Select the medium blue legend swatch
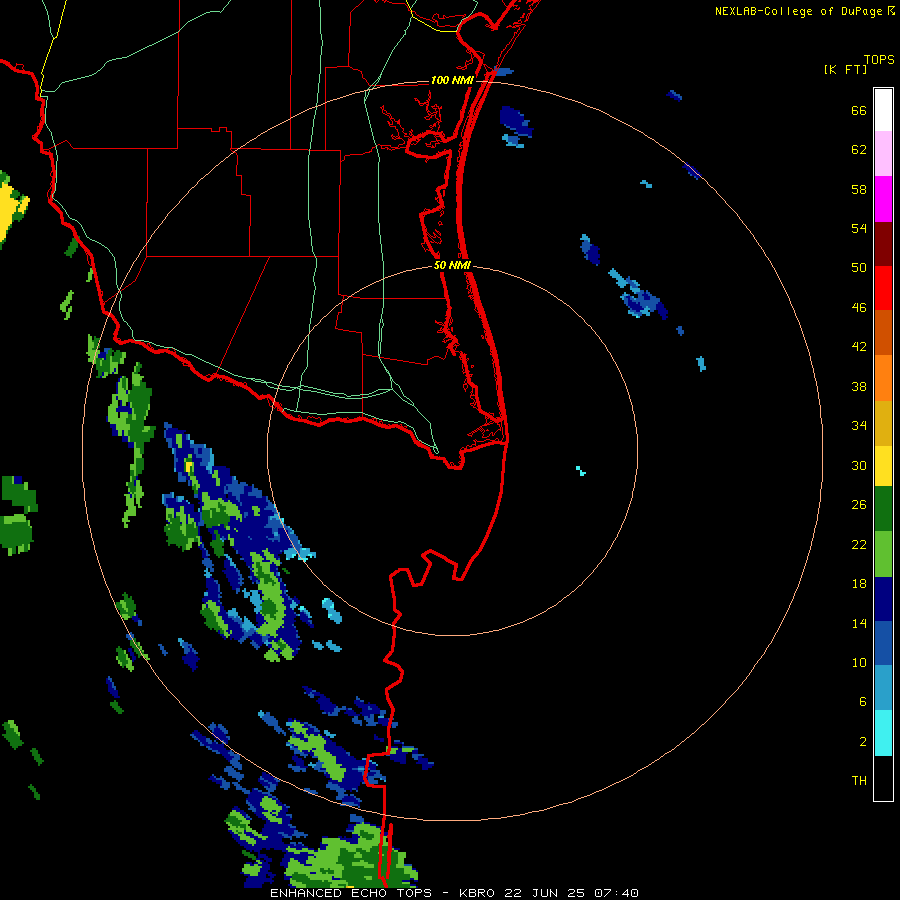 tap(883, 643)
